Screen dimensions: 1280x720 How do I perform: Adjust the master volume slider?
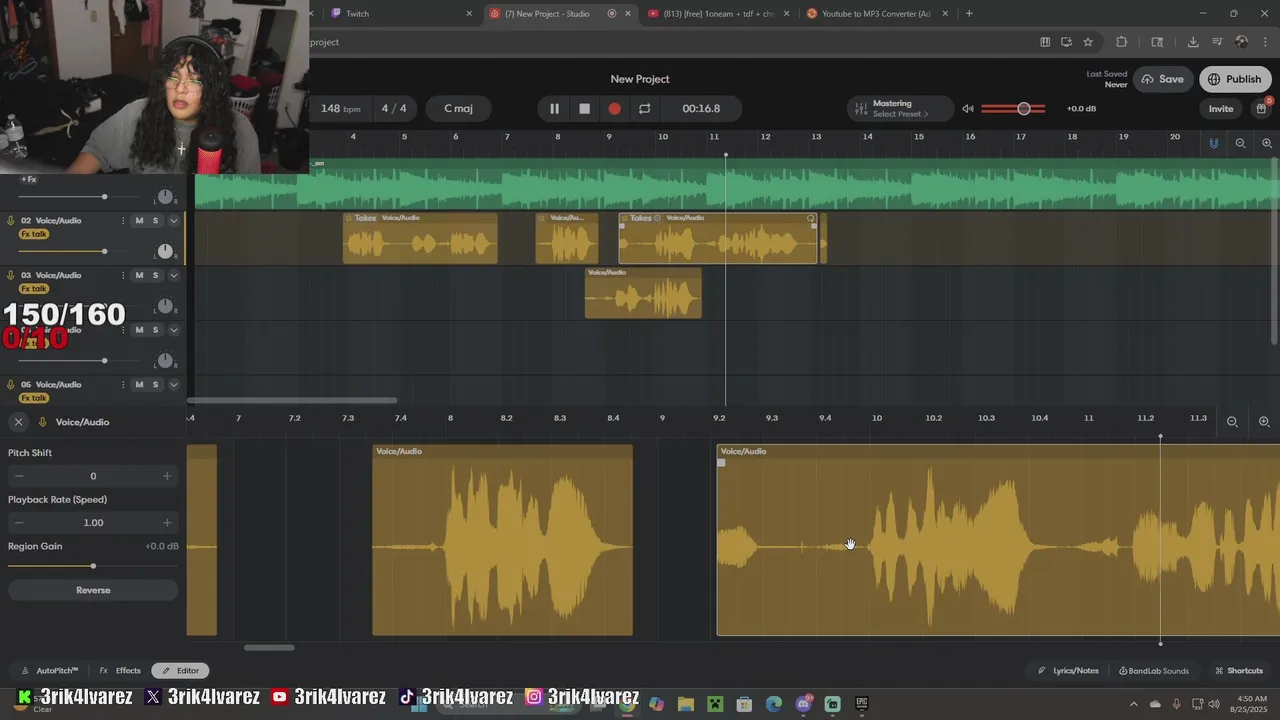point(1013,108)
